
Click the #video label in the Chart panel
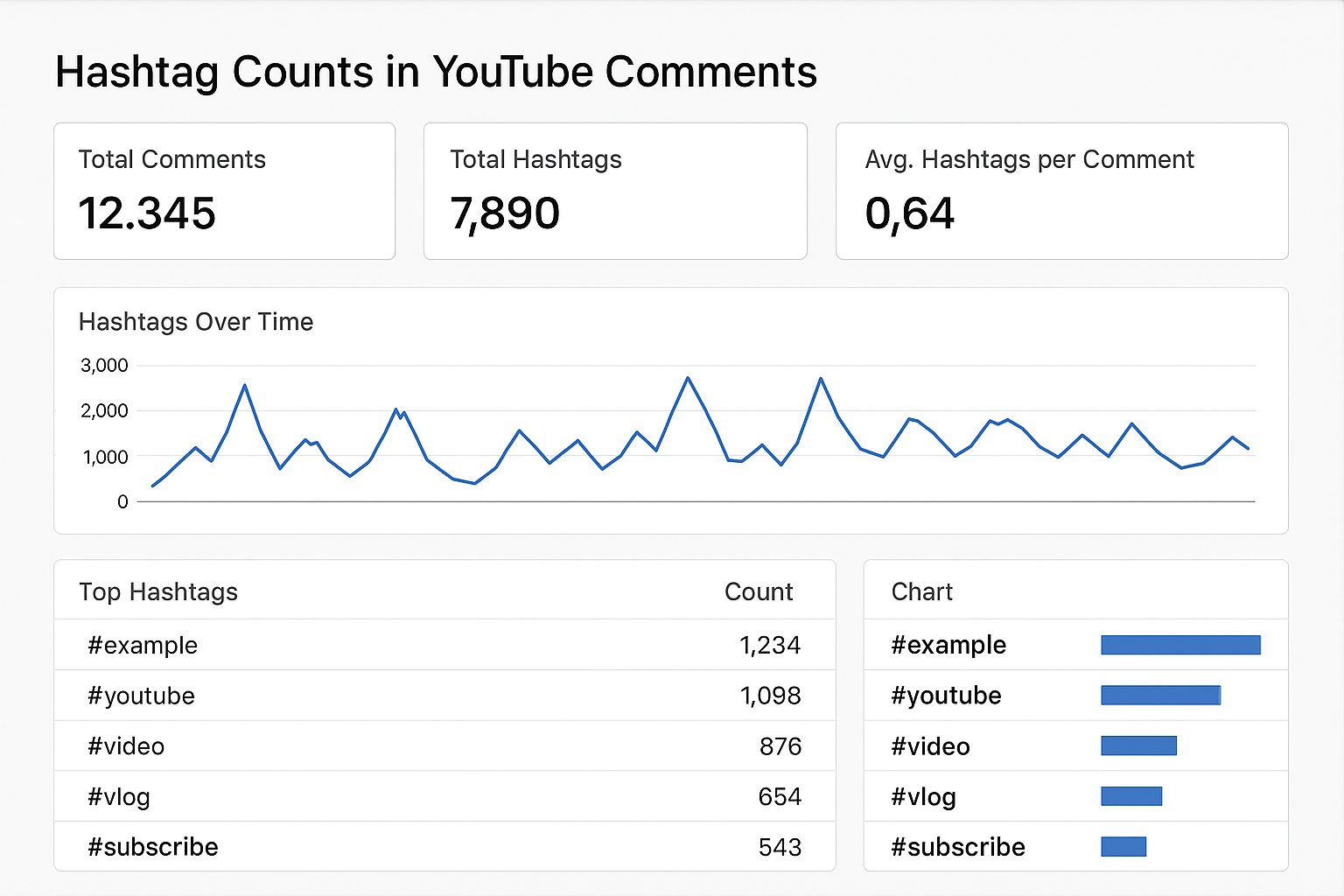coord(930,746)
